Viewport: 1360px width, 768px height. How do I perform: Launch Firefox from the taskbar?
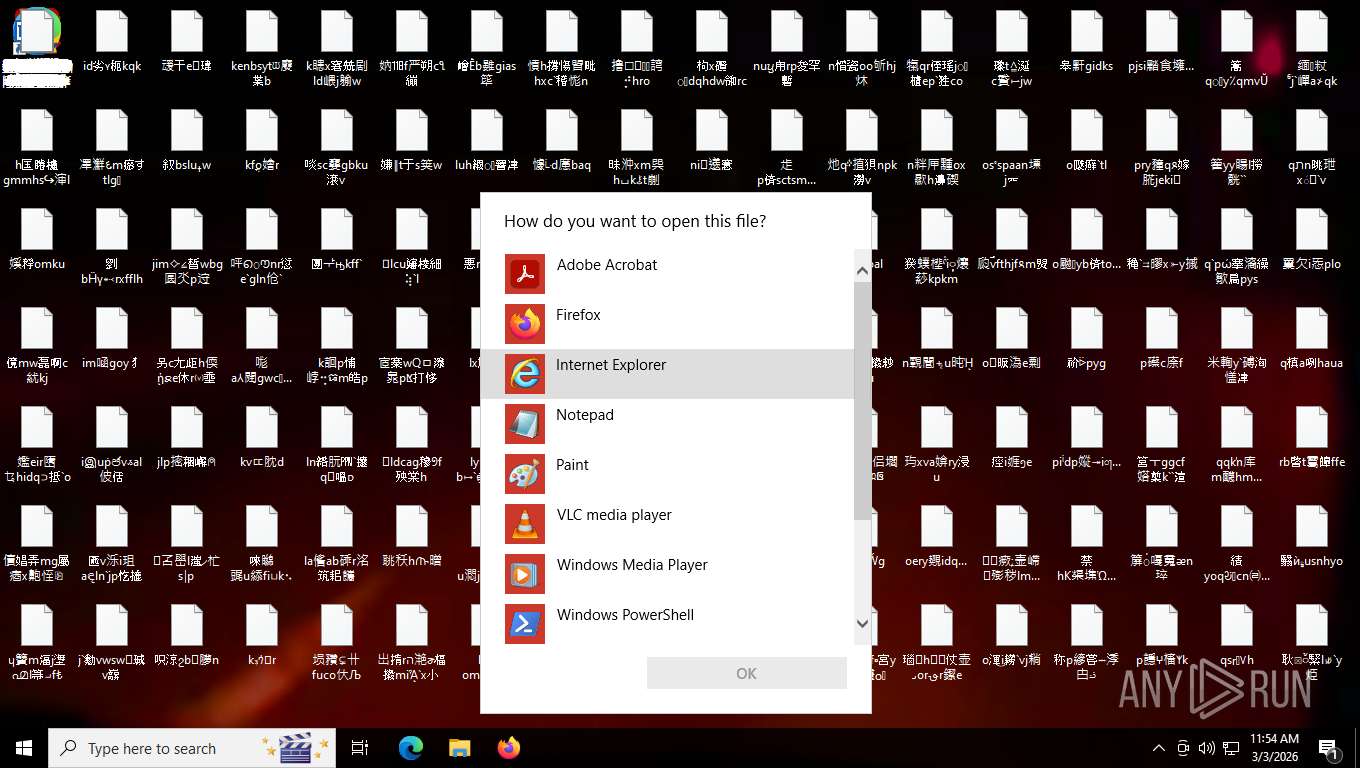[509, 748]
